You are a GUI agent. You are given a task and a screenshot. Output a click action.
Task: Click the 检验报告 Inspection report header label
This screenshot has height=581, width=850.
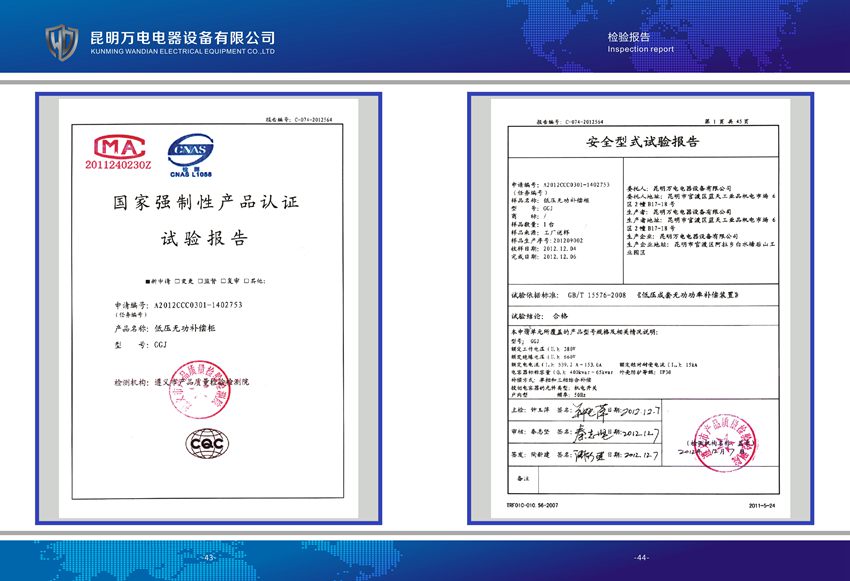coord(633,41)
